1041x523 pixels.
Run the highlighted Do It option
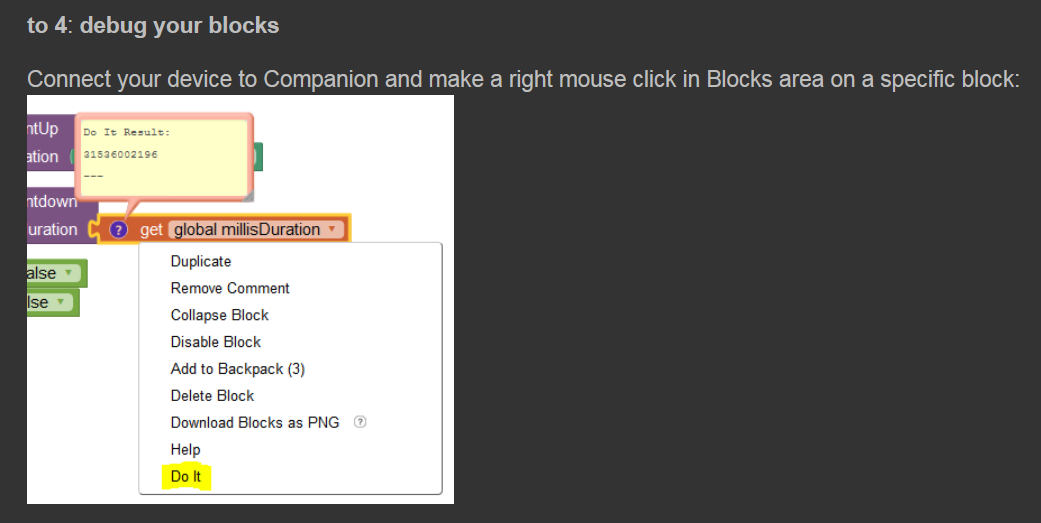tap(186, 477)
